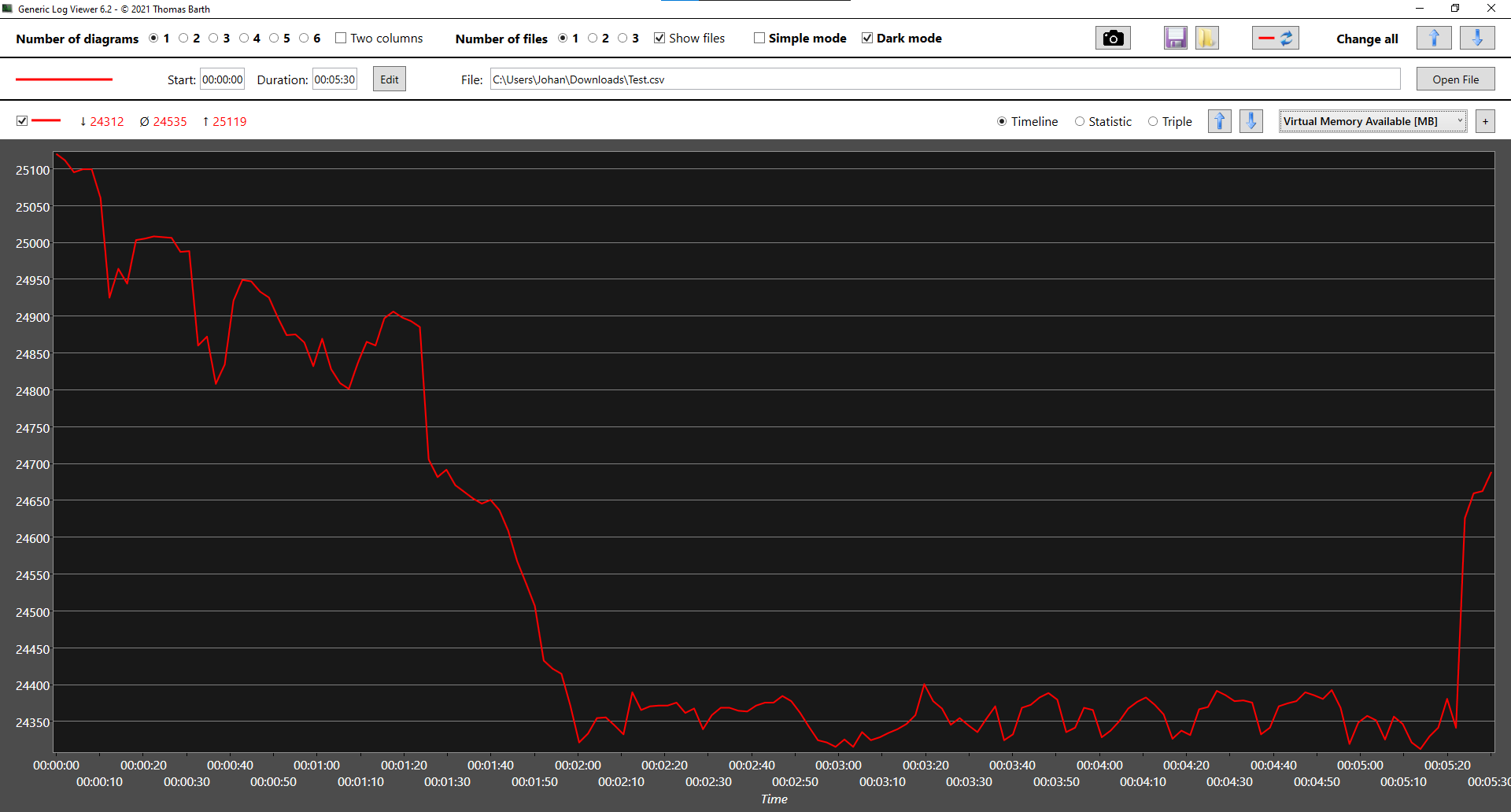1511x812 pixels.
Task: Enable Two columns checkbox
Action: point(341,38)
